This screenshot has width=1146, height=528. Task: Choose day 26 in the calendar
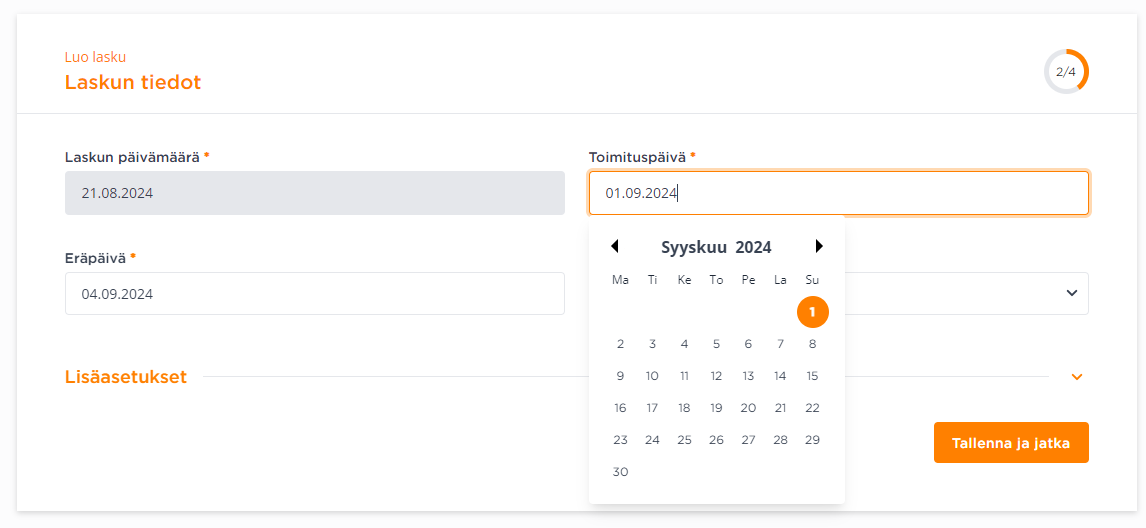click(716, 440)
